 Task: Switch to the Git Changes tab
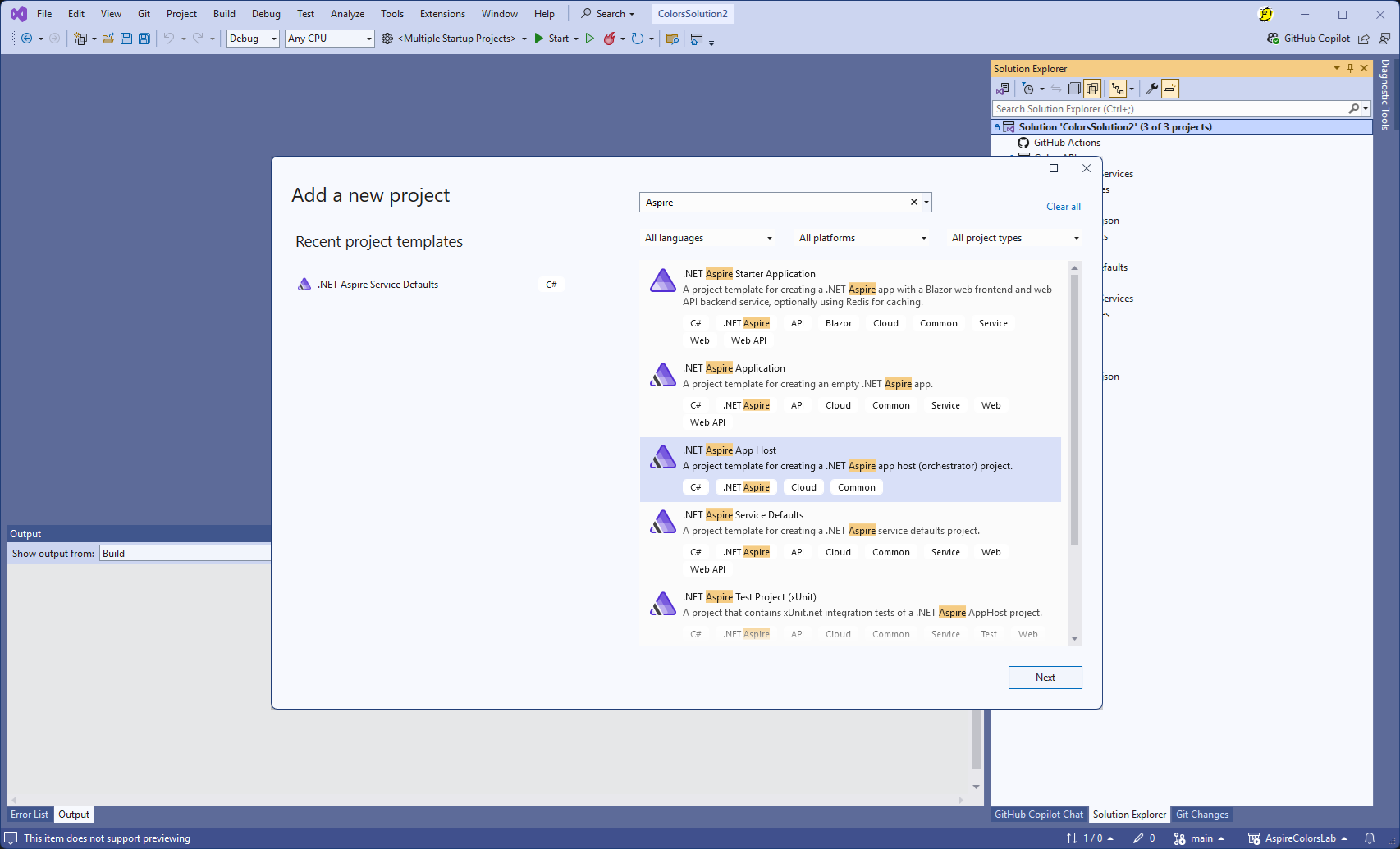coord(1201,815)
